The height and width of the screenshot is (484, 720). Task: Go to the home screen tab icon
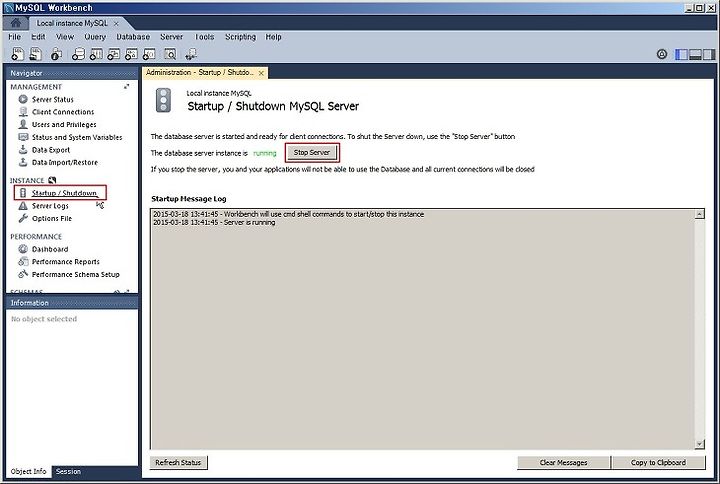(16, 23)
